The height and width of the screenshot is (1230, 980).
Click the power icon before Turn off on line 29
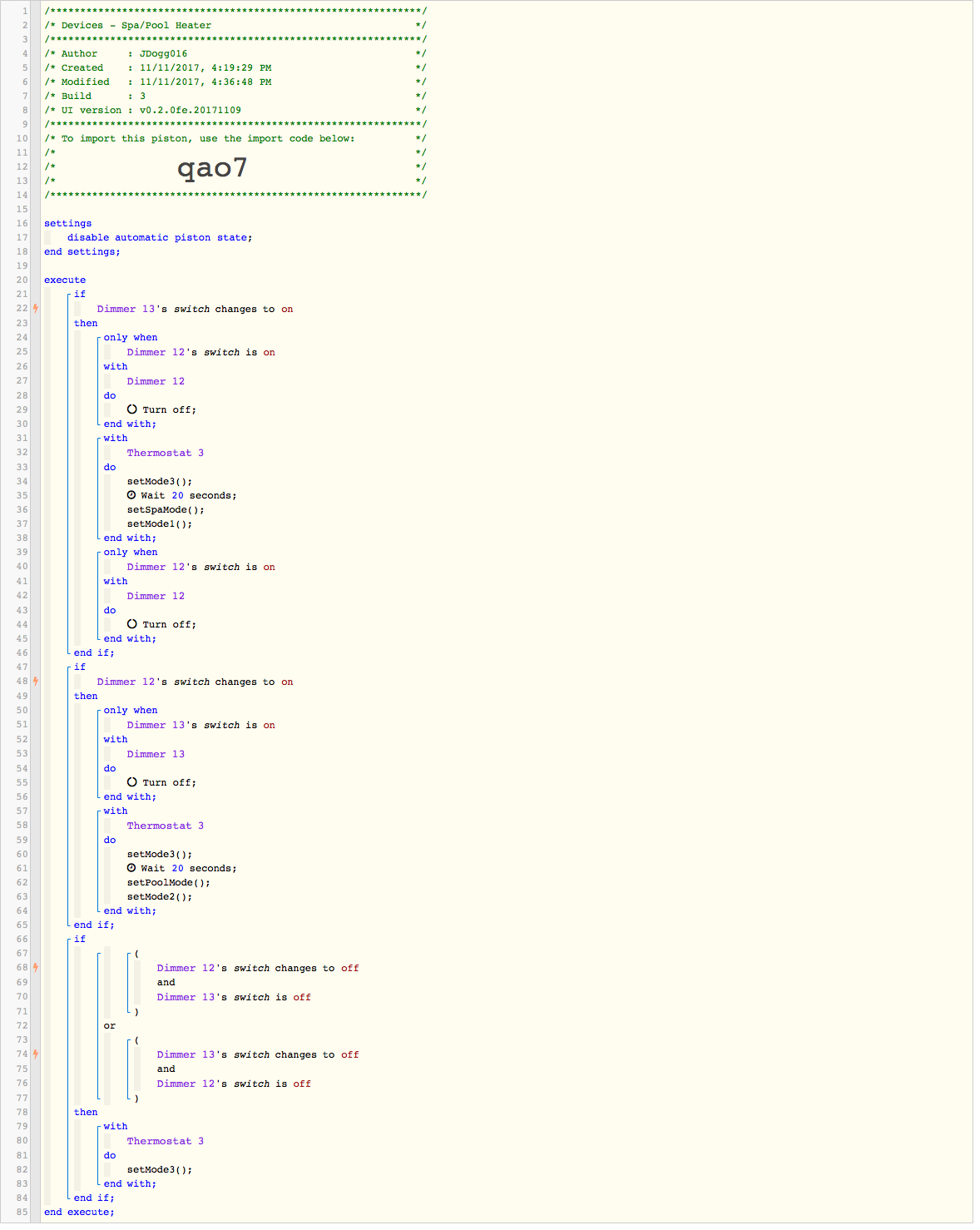[x=132, y=409]
